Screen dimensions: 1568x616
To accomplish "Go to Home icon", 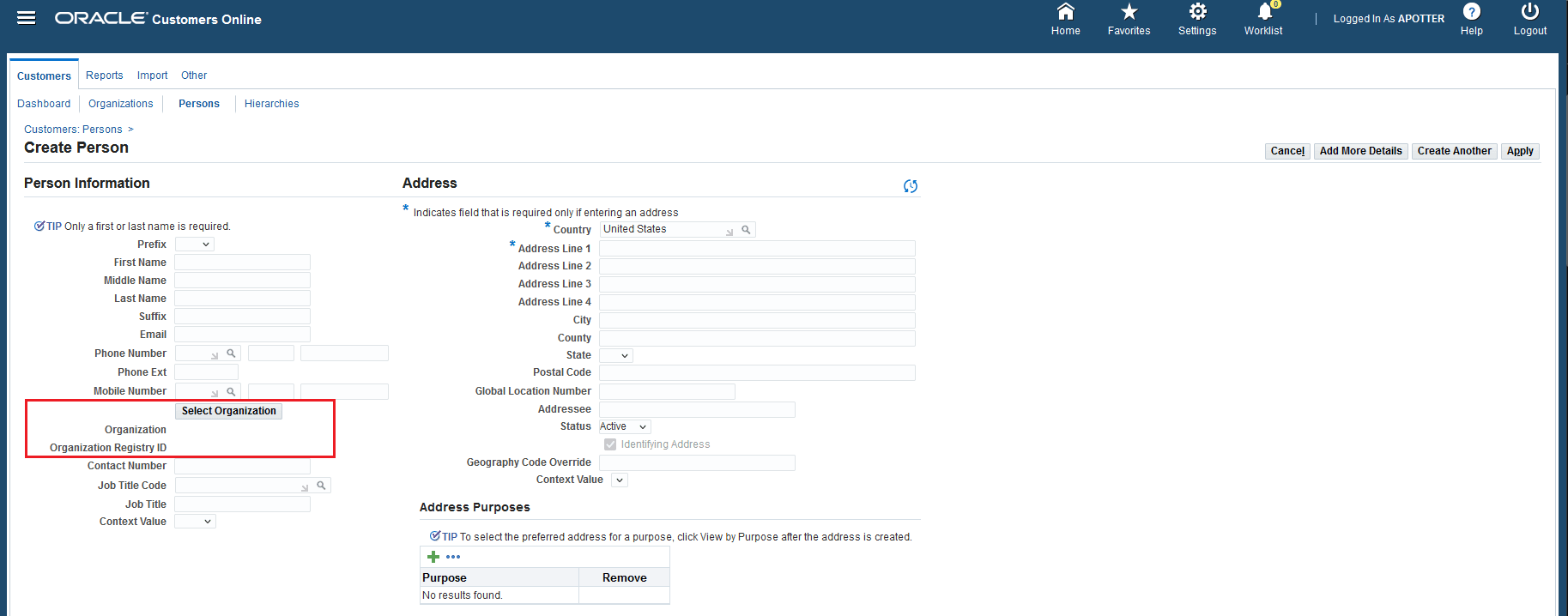I will pyautogui.click(x=1065, y=11).
